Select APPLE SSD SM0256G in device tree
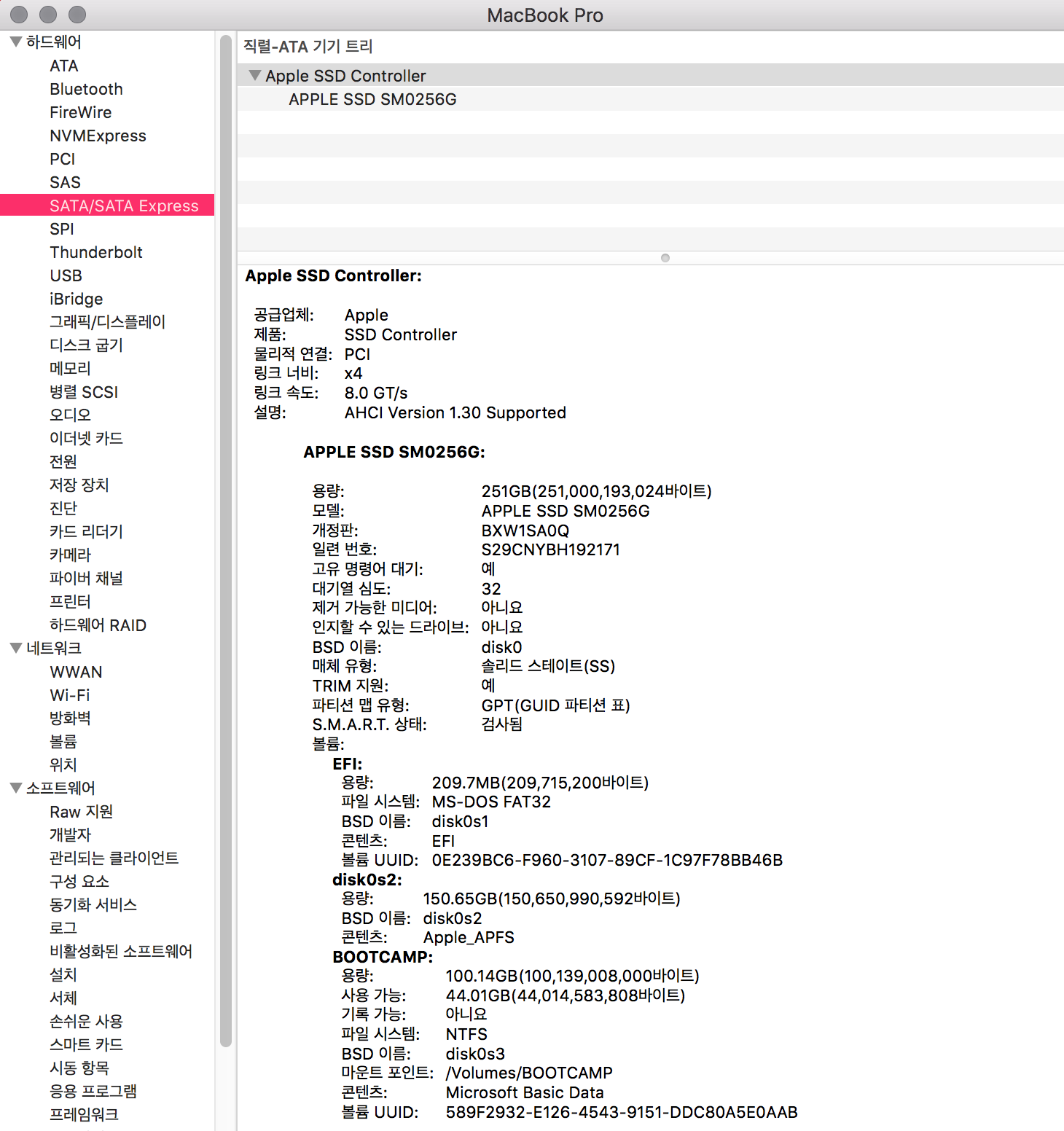The width and height of the screenshot is (1064, 1131). 372,99
